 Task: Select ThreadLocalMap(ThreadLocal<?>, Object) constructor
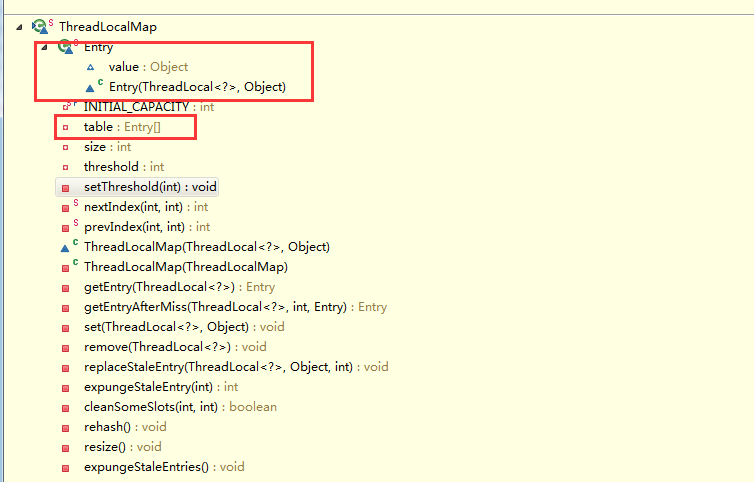point(207,247)
